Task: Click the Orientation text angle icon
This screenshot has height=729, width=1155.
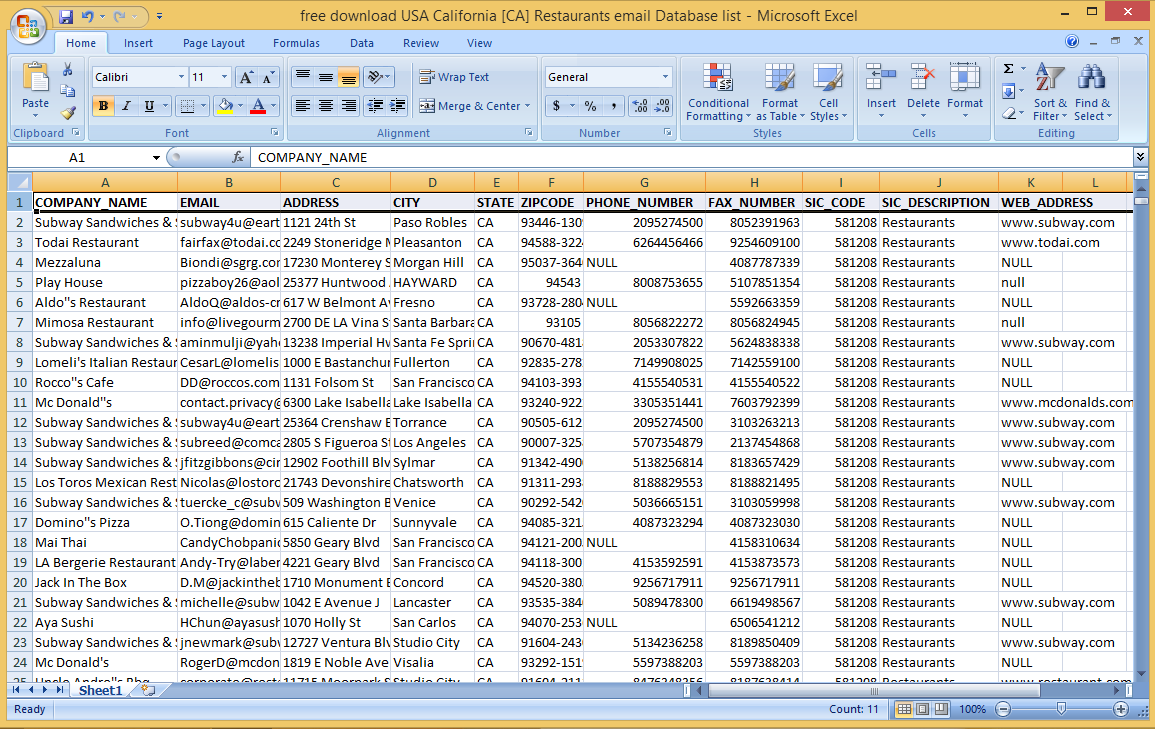Action: click(376, 77)
